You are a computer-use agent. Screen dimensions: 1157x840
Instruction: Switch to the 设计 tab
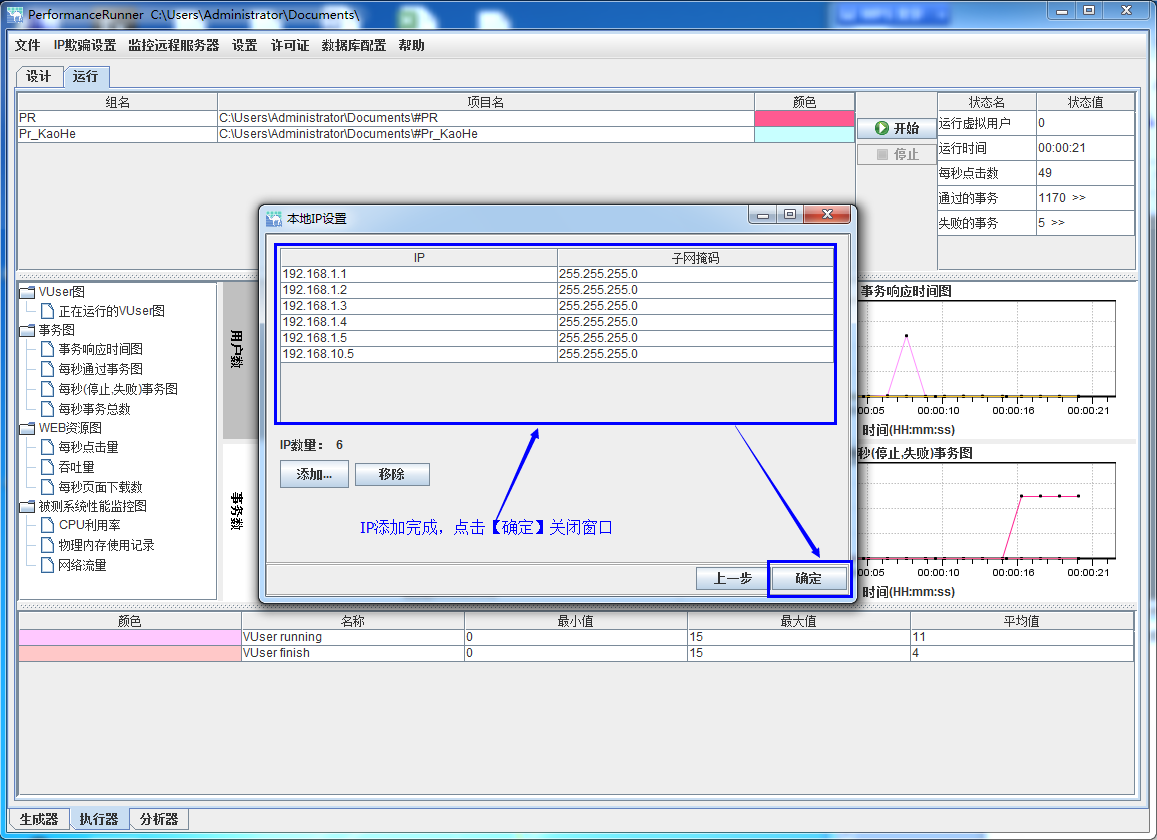(39, 77)
